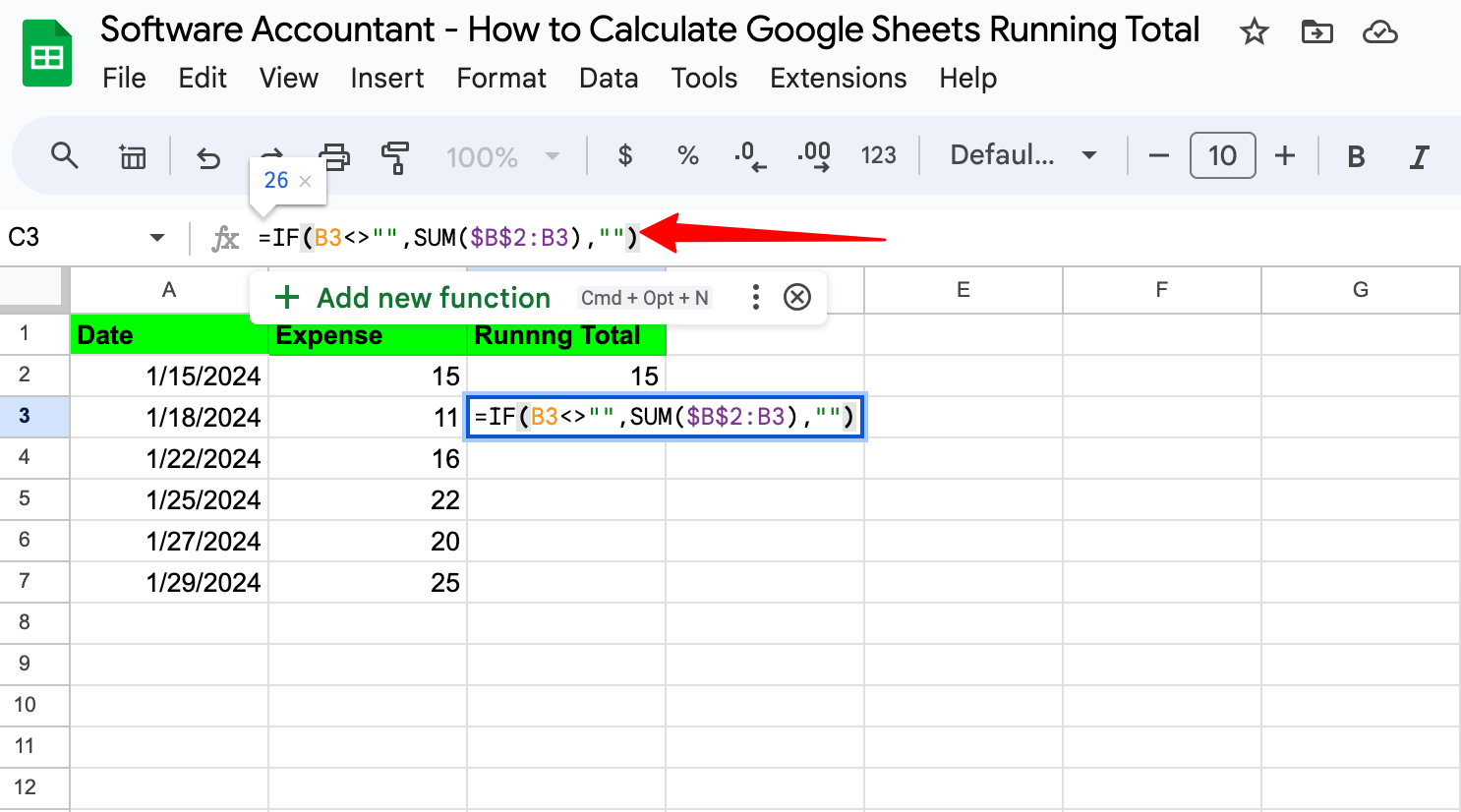Open the Data menu
This screenshot has height=812, width=1461.
click(609, 78)
